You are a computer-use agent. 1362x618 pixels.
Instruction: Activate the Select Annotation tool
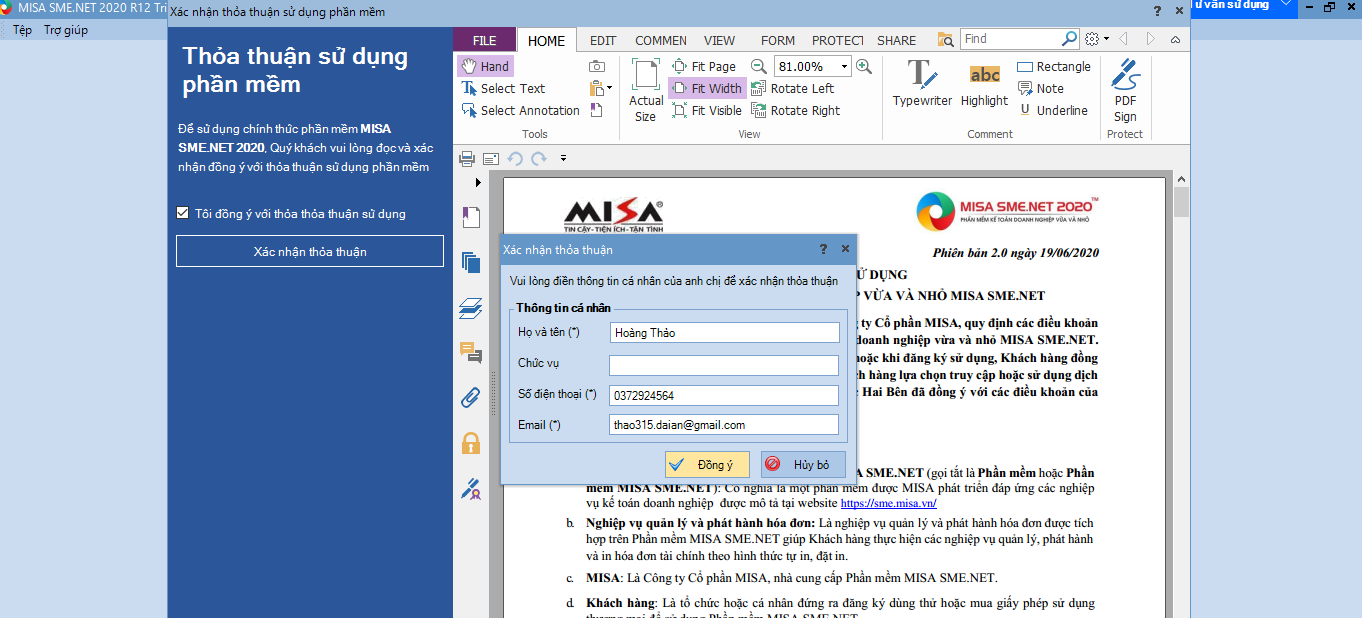520,110
